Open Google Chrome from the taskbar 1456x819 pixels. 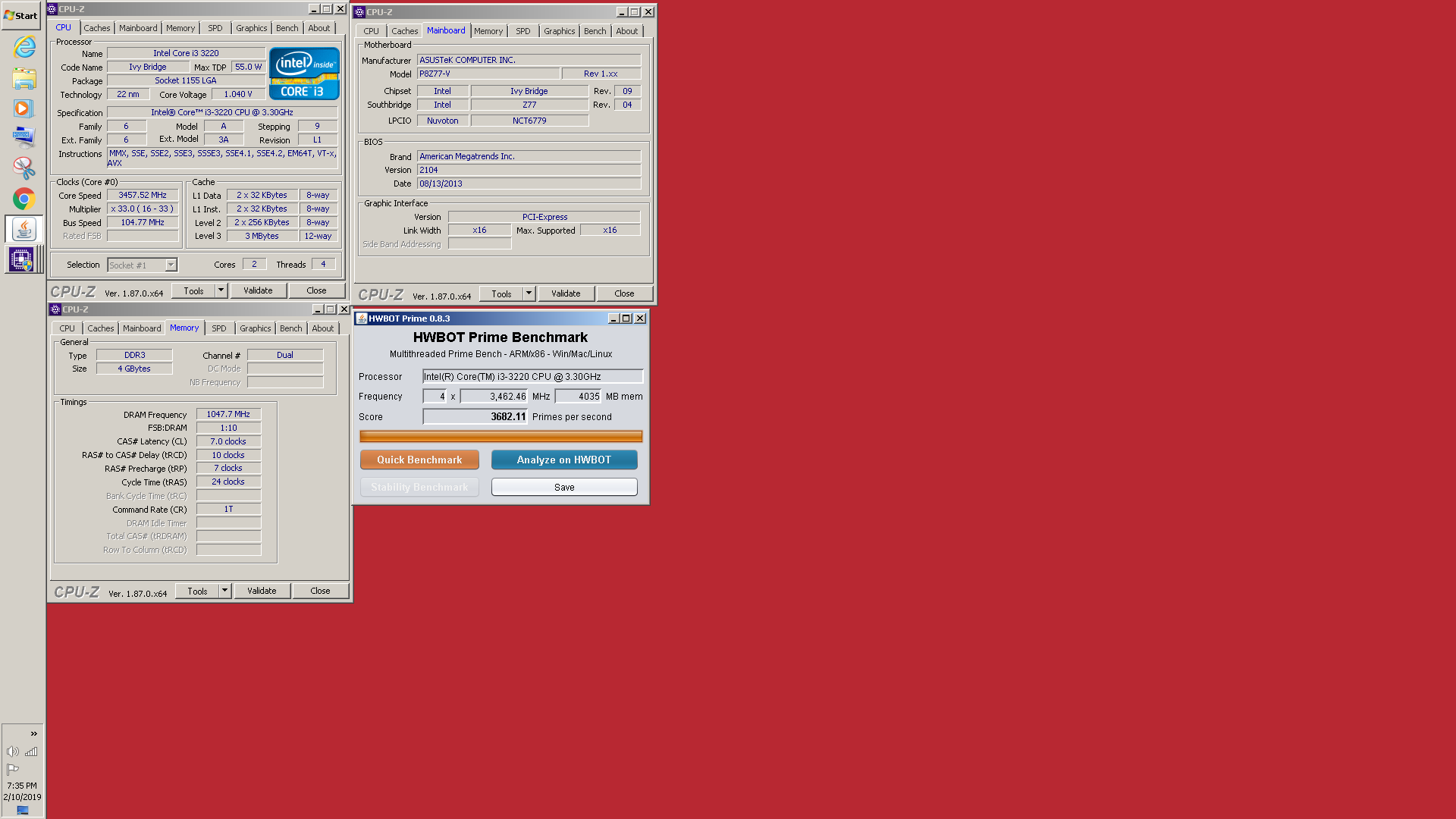[x=24, y=199]
